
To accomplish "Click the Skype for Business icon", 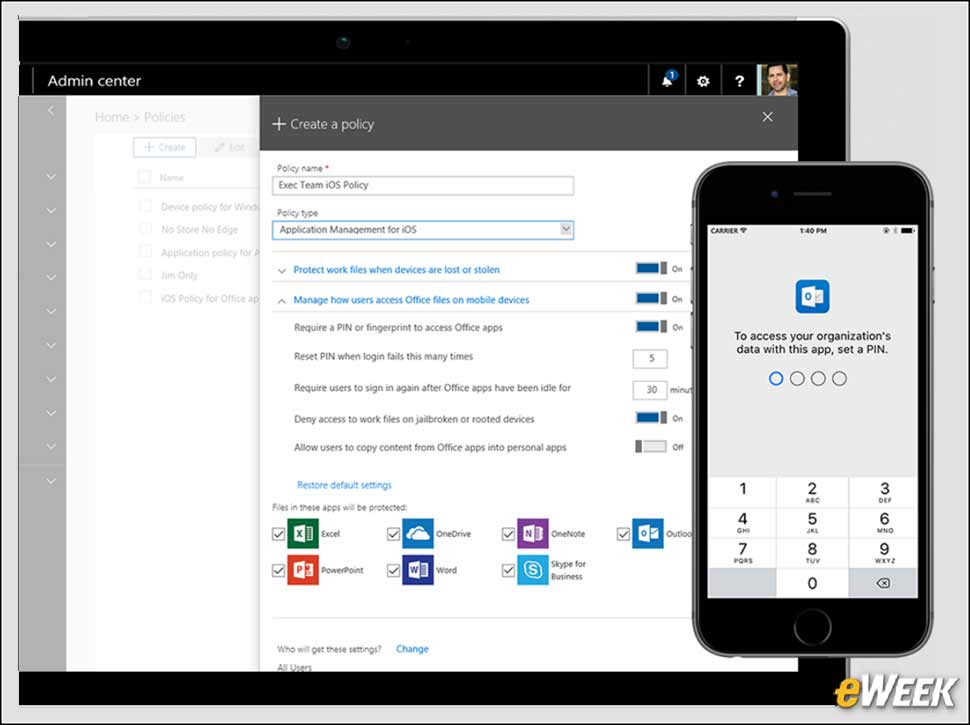I will tap(533, 570).
